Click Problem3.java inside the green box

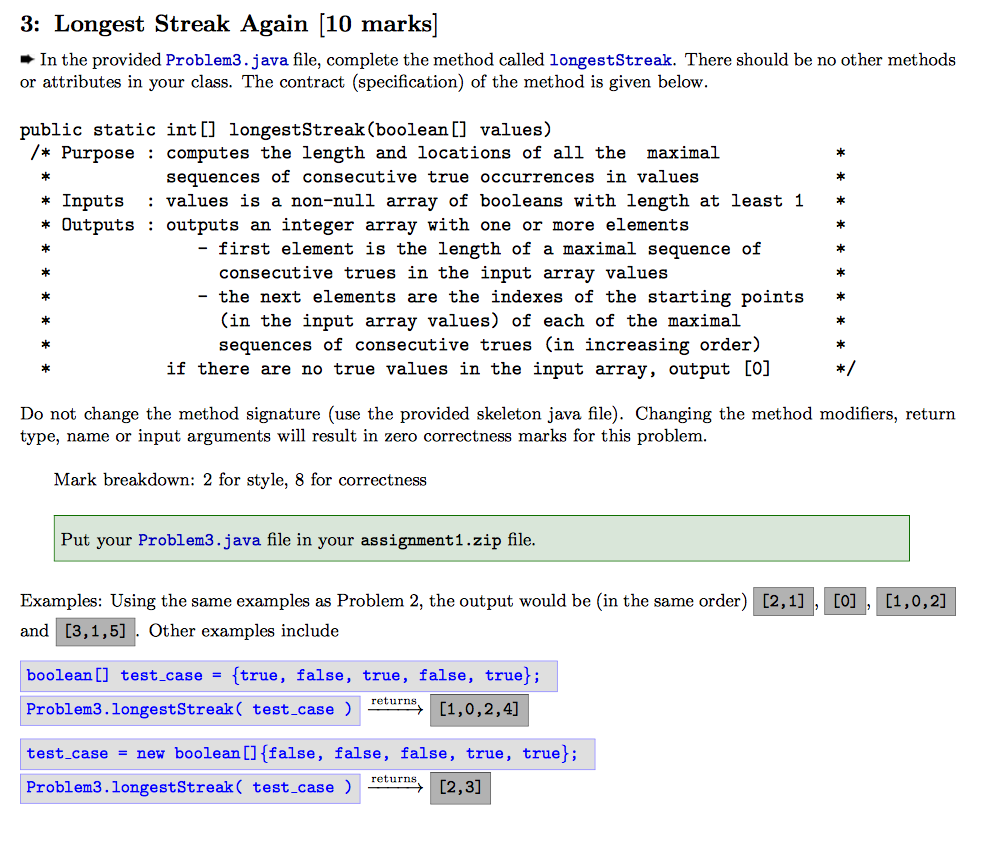point(199,540)
